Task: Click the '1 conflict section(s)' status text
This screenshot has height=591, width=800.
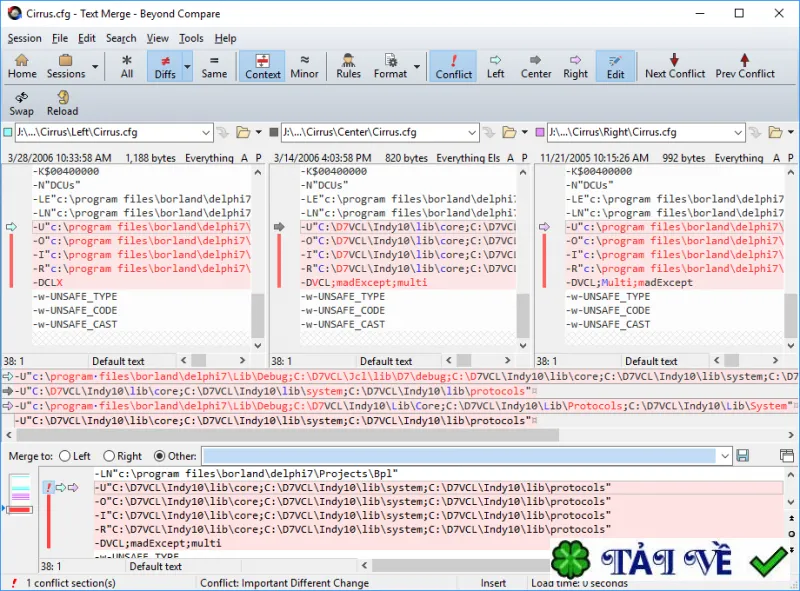Action: 71,583
